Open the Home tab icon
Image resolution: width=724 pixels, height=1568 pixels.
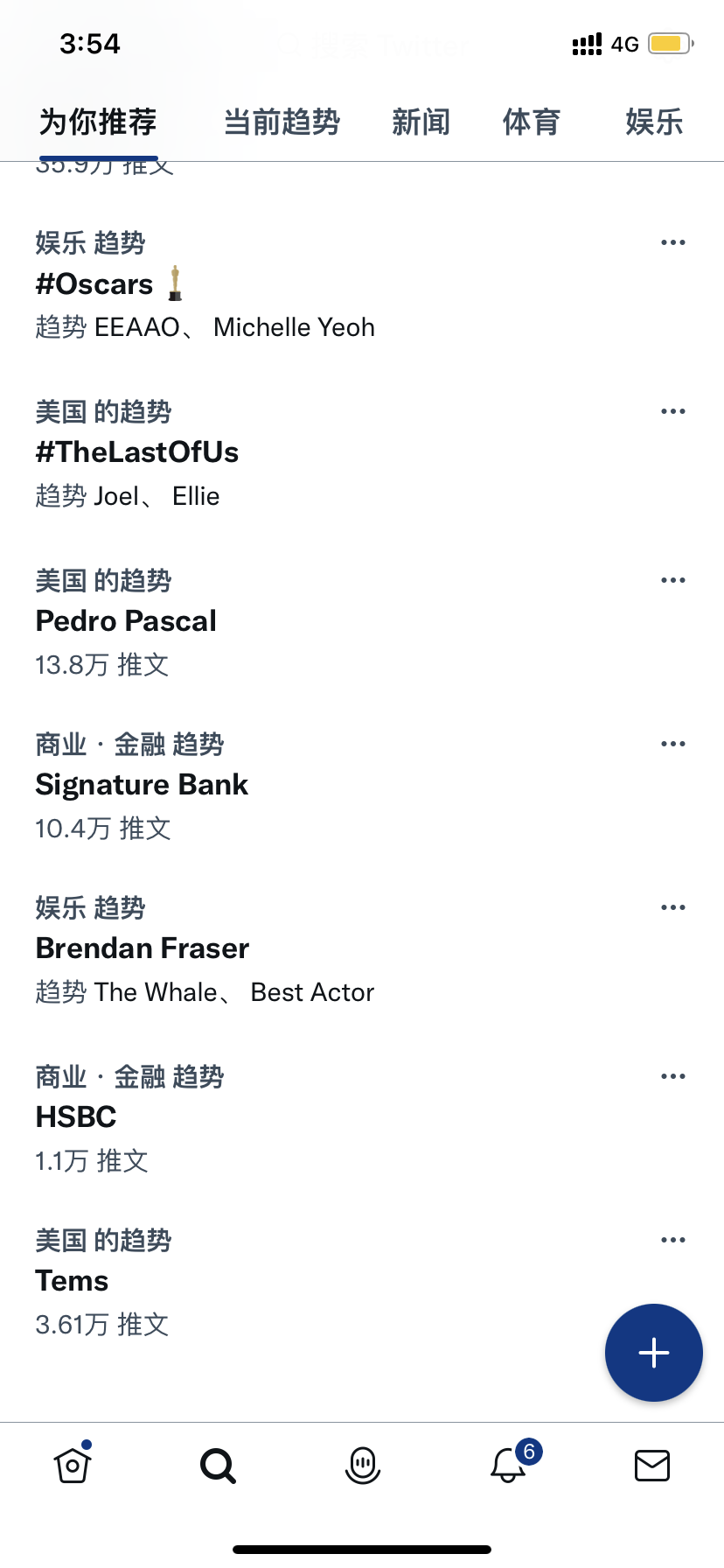click(73, 1464)
